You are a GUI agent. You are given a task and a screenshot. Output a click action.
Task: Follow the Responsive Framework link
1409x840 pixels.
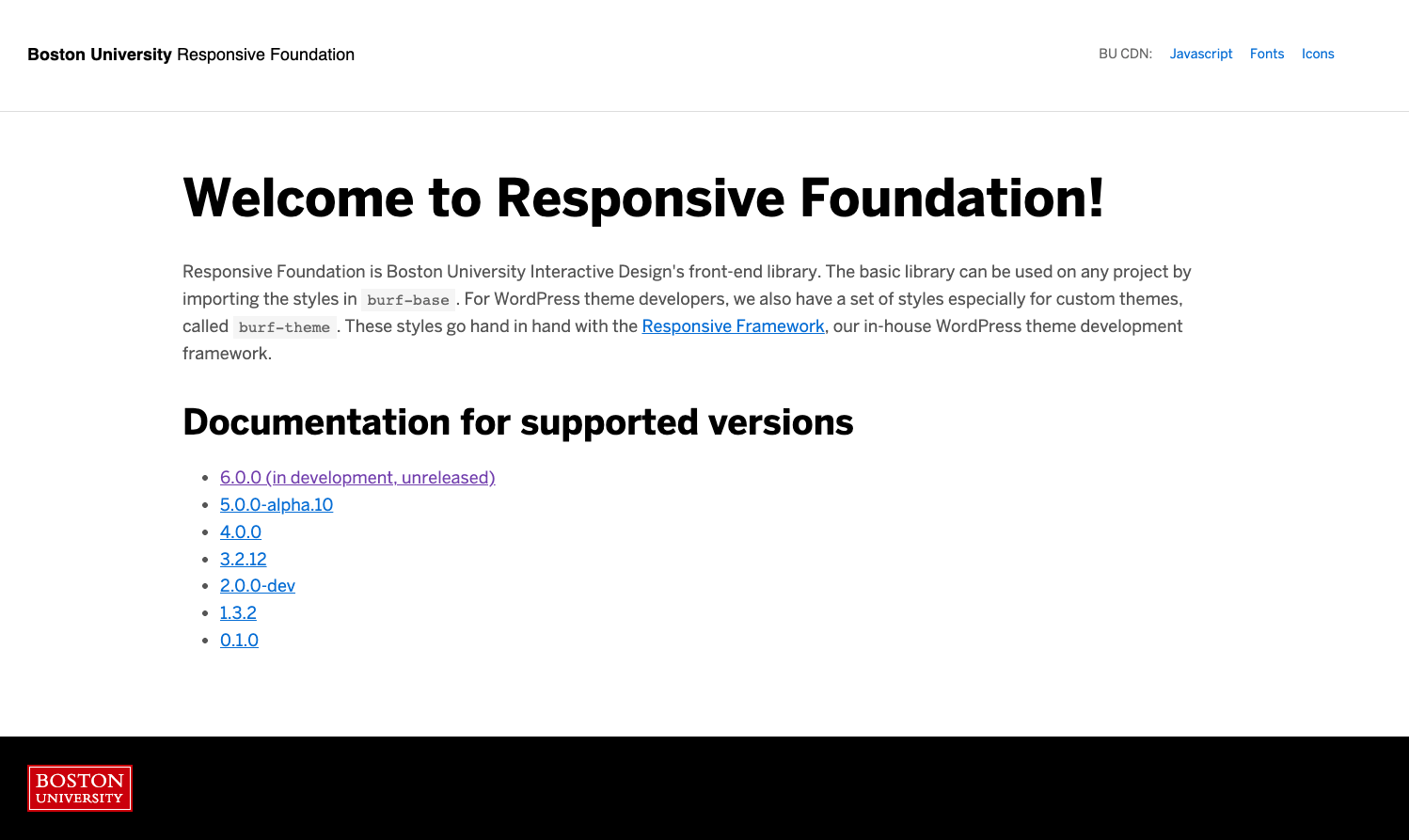tap(733, 326)
